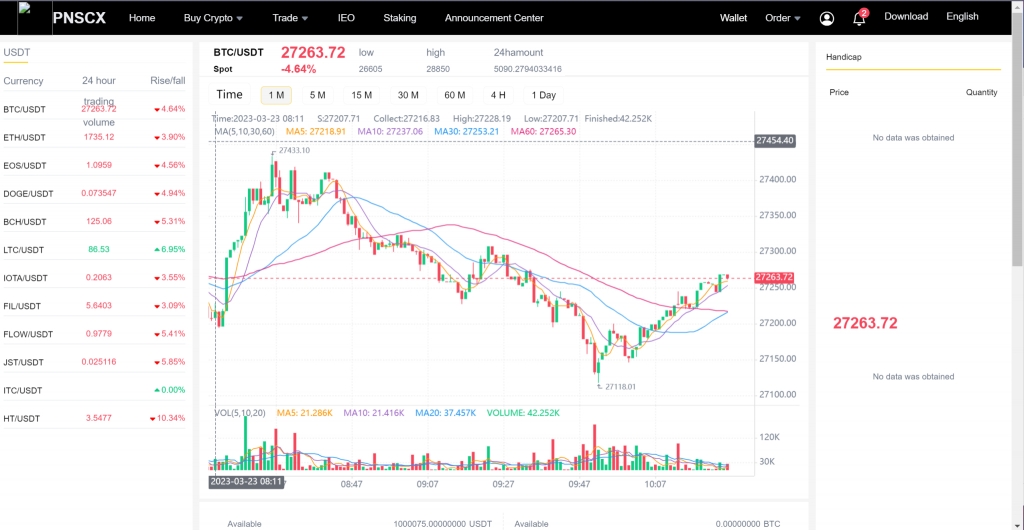Image resolution: width=1024 pixels, height=530 pixels.
Task: Click the notification bell icon
Action: pyautogui.click(x=858, y=18)
